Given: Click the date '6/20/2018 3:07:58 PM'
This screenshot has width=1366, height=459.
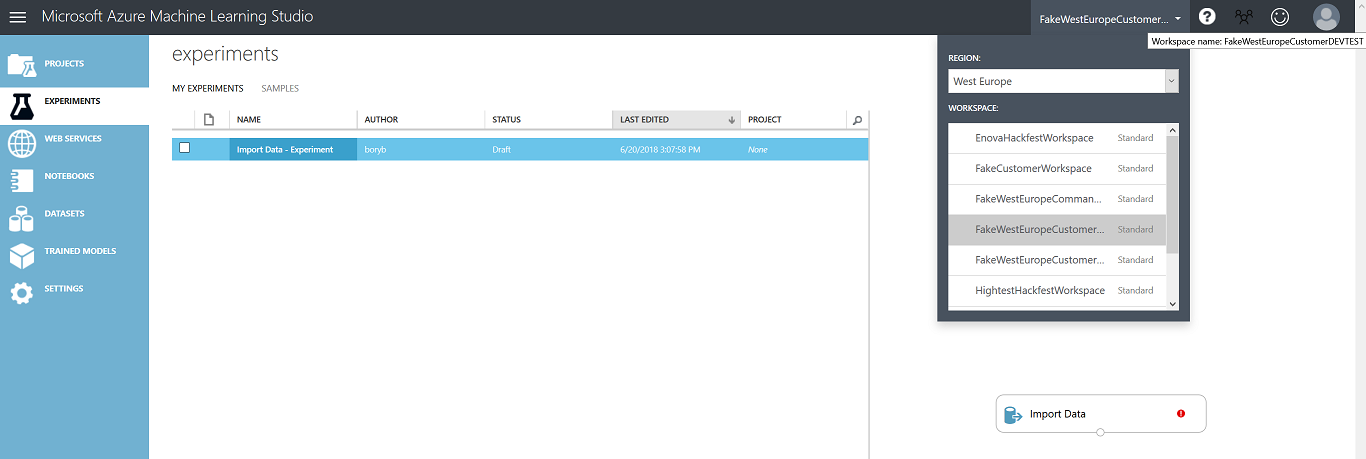Looking at the screenshot, I should [660, 150].
